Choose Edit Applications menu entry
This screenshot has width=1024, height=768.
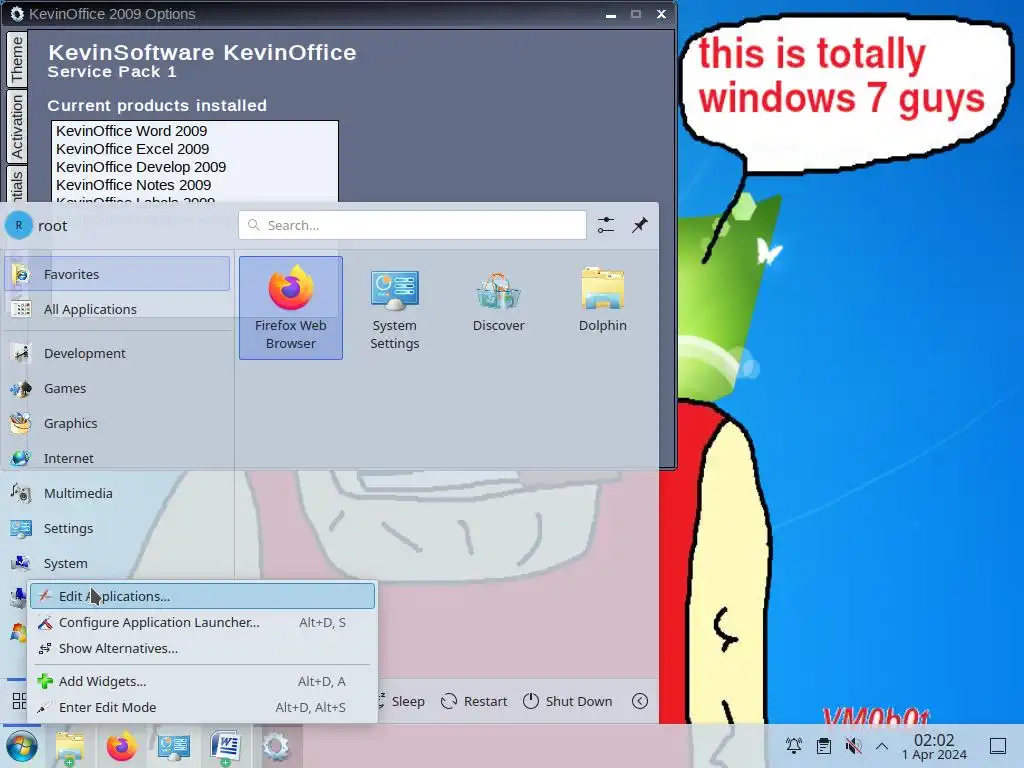(202, 596)
